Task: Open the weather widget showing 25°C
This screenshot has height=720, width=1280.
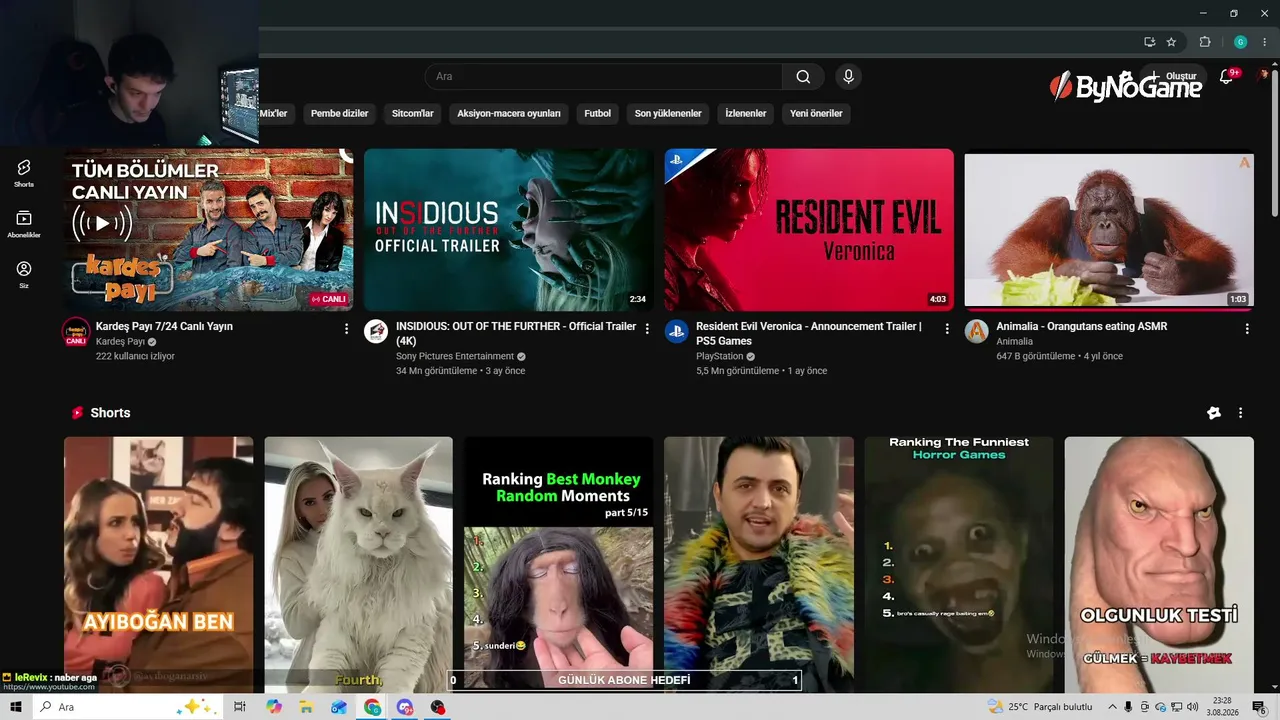Action: pos(1039,707)
